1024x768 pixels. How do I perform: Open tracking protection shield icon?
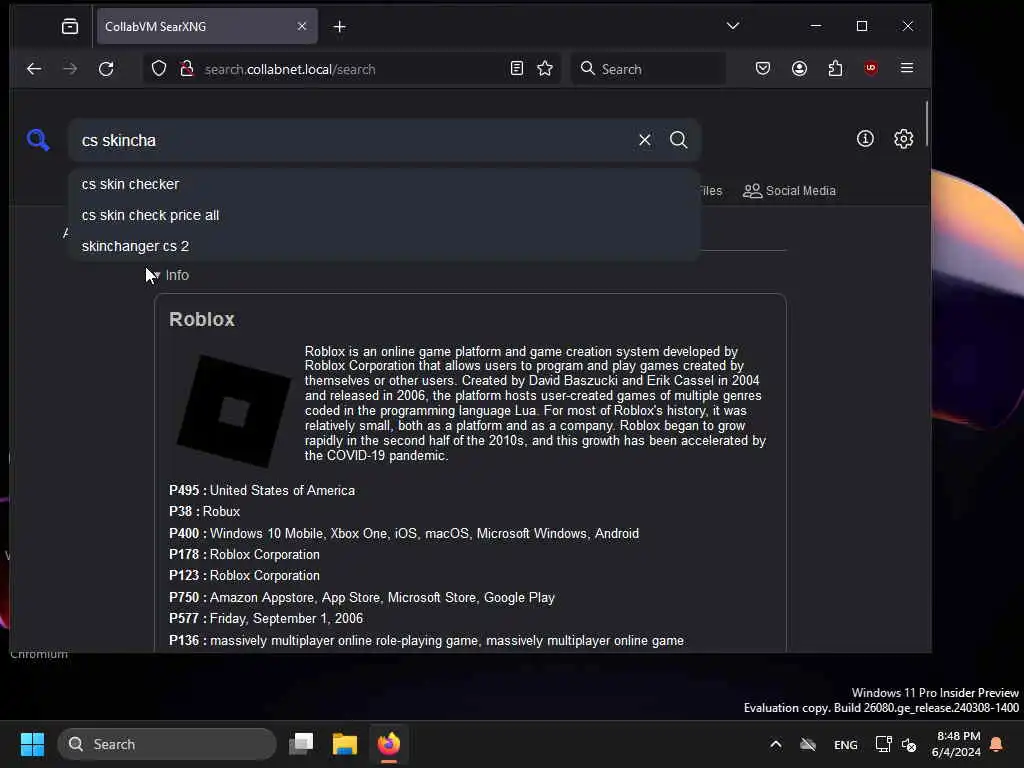(159, 69)
